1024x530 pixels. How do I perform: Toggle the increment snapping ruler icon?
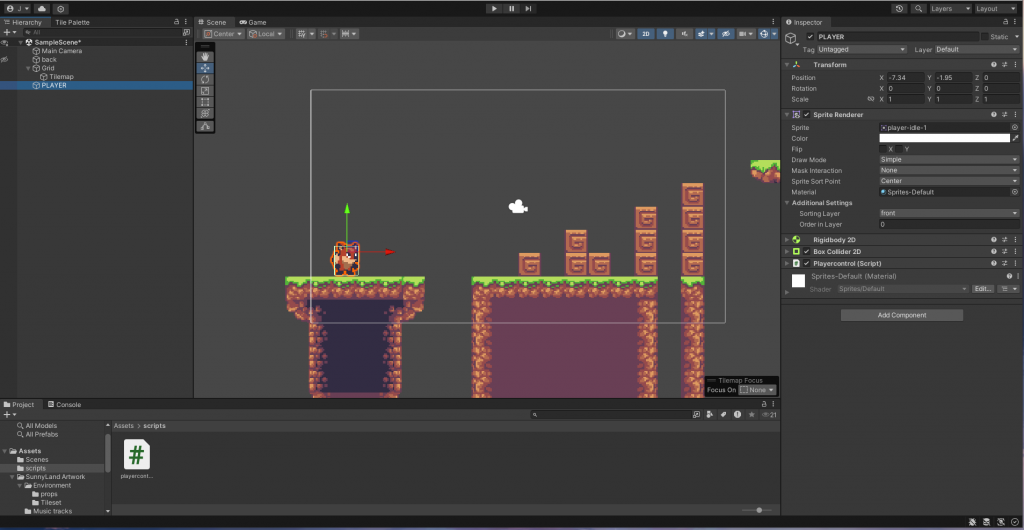349,34
